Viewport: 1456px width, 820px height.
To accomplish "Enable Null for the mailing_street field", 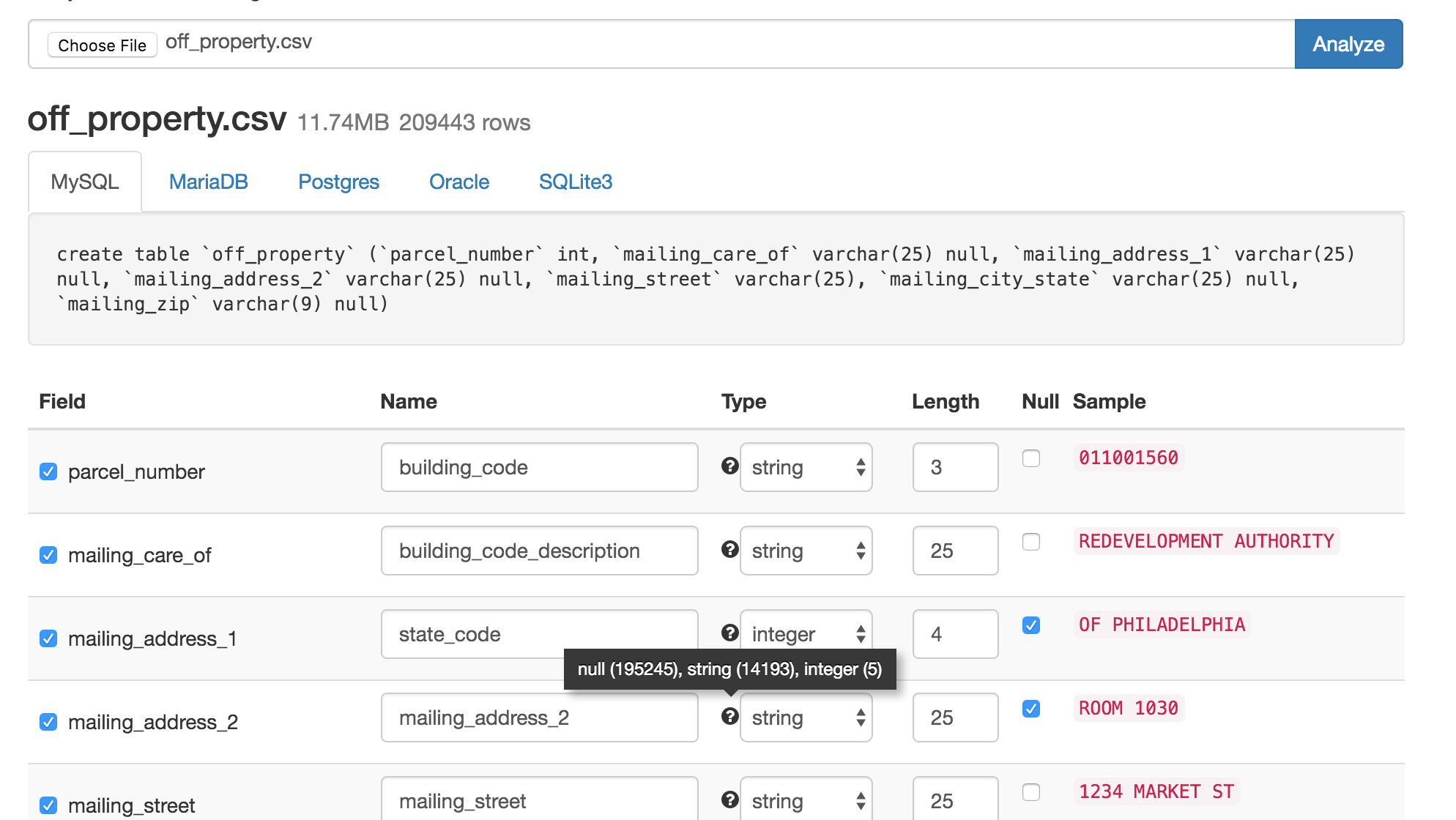I will 1032,792.
